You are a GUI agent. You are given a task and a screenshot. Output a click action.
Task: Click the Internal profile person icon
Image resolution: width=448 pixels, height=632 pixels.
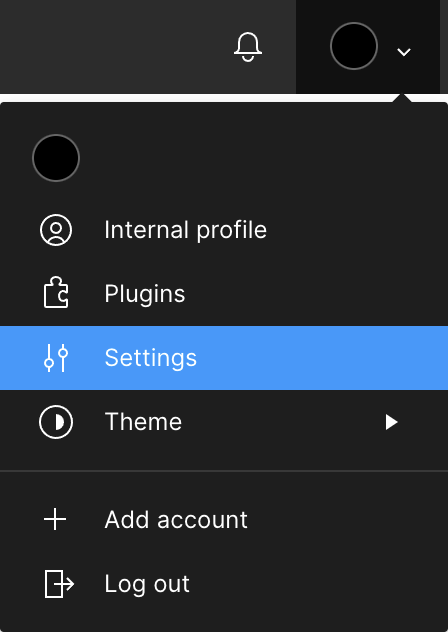(x=56, y=230)
